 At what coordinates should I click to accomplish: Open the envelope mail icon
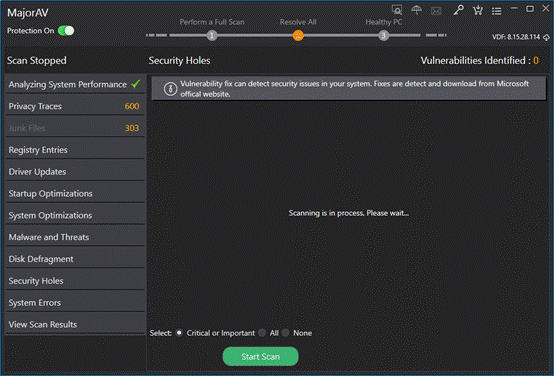coord(436,11)
